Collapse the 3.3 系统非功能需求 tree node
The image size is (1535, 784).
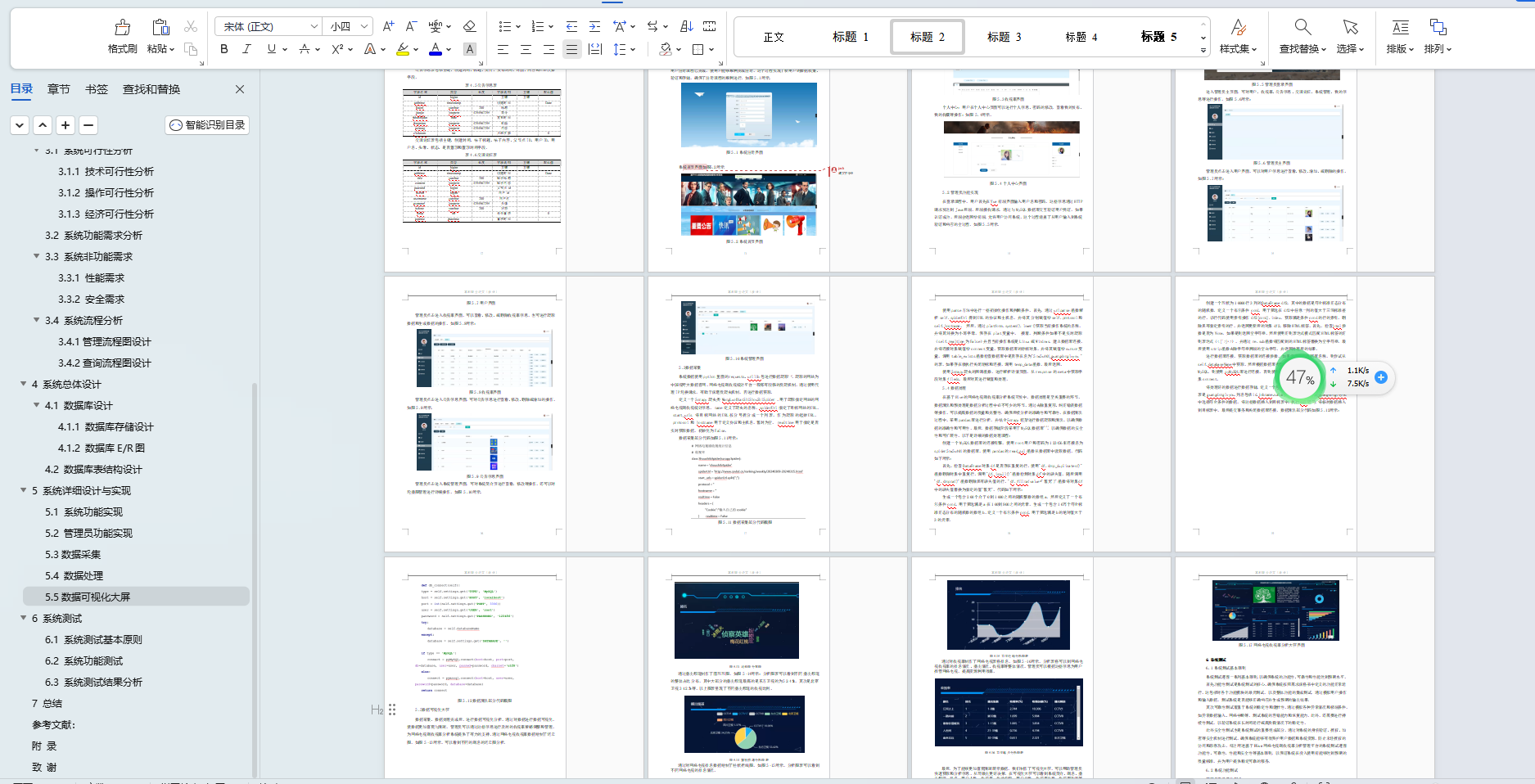pyautogui.click(x=36, y=256)
